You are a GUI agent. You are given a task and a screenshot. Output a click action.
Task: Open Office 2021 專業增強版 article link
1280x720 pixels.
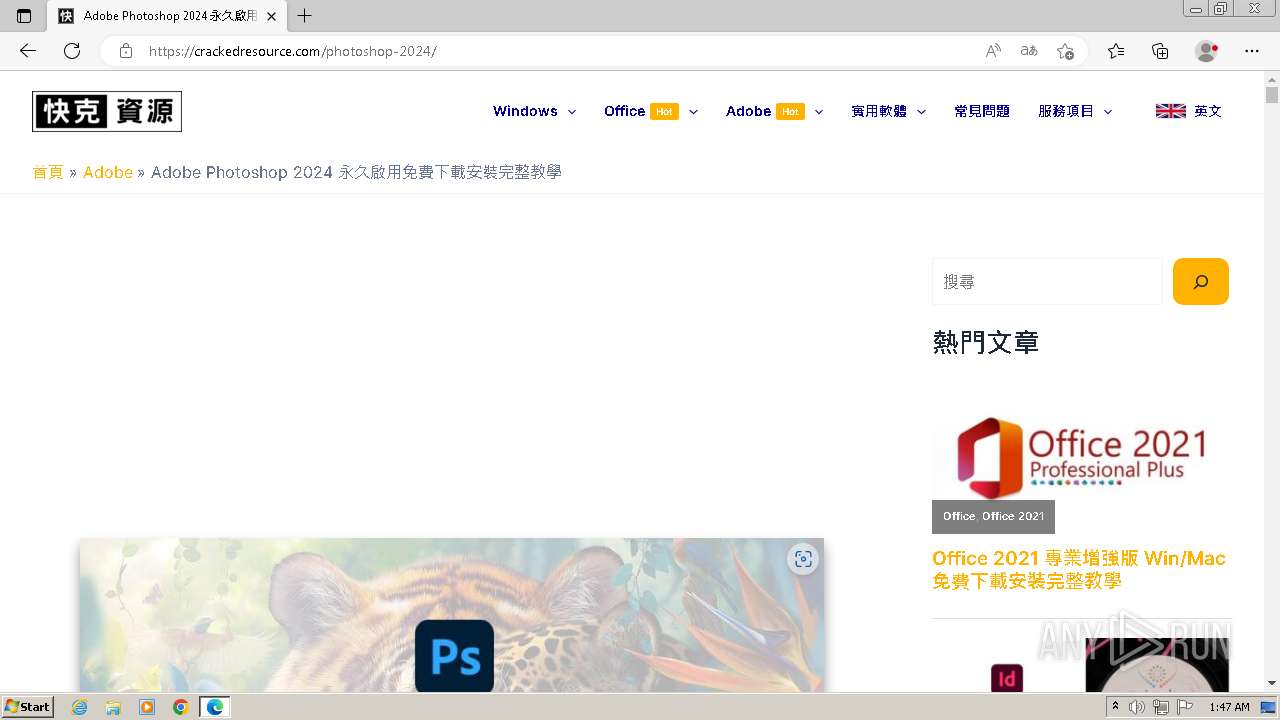point(1079,569)
